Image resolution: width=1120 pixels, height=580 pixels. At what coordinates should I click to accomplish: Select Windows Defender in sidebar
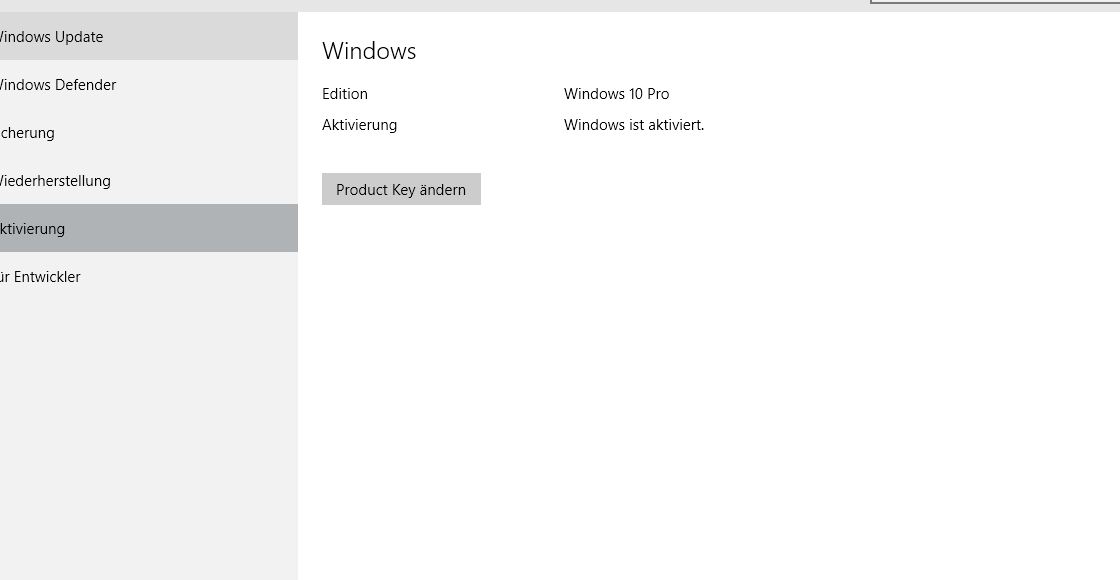click(149, 84)
